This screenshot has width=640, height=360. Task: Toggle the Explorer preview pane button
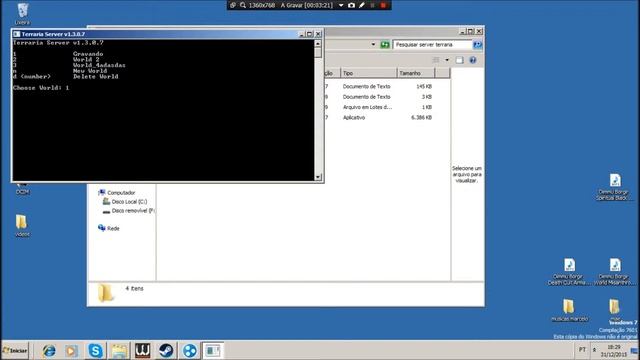[460, 60]
